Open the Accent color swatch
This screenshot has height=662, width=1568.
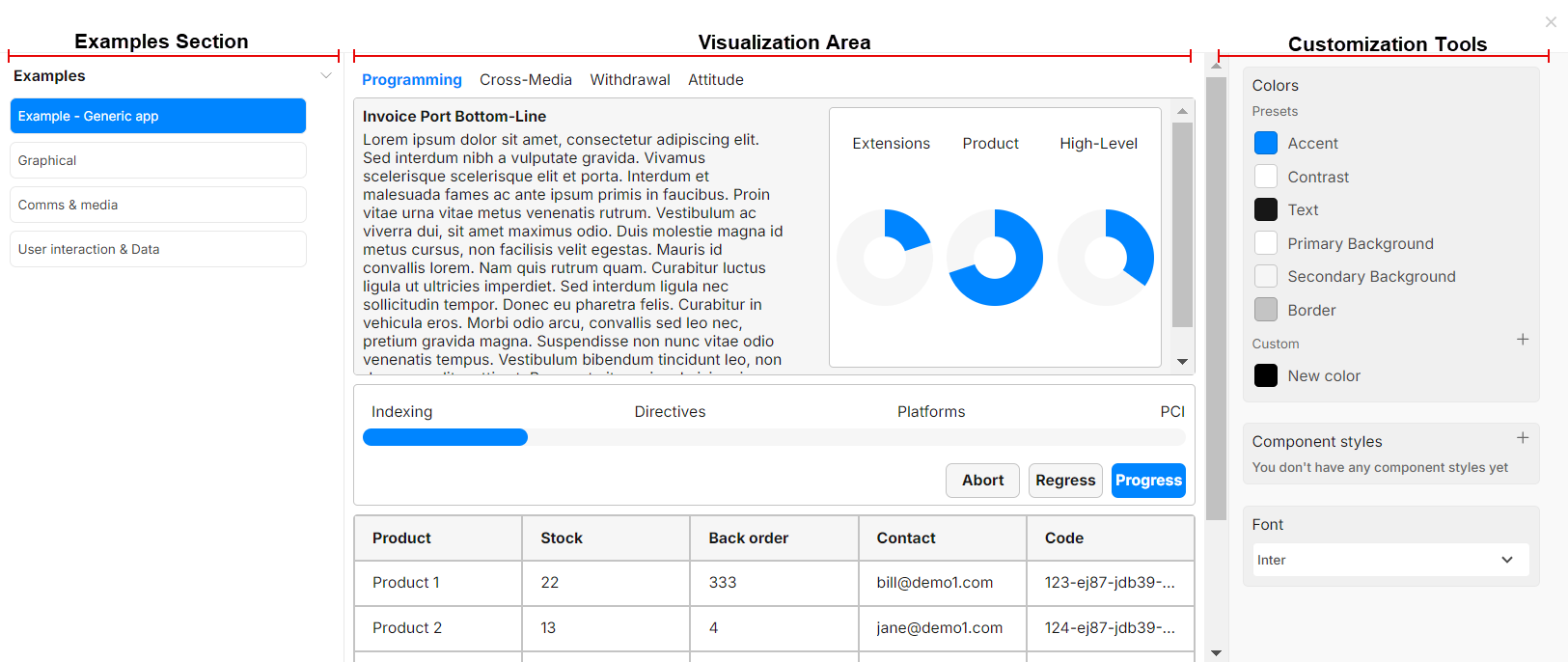(1266, 143)
